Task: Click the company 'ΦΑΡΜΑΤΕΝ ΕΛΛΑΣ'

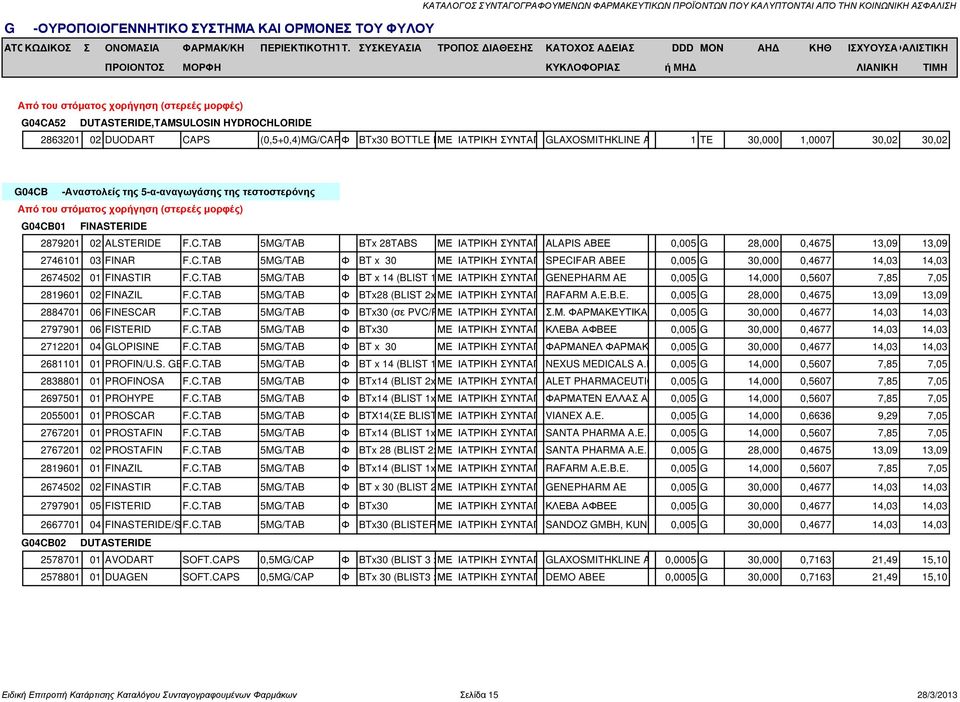Action: pyautogui.click(x=596, y=398)
